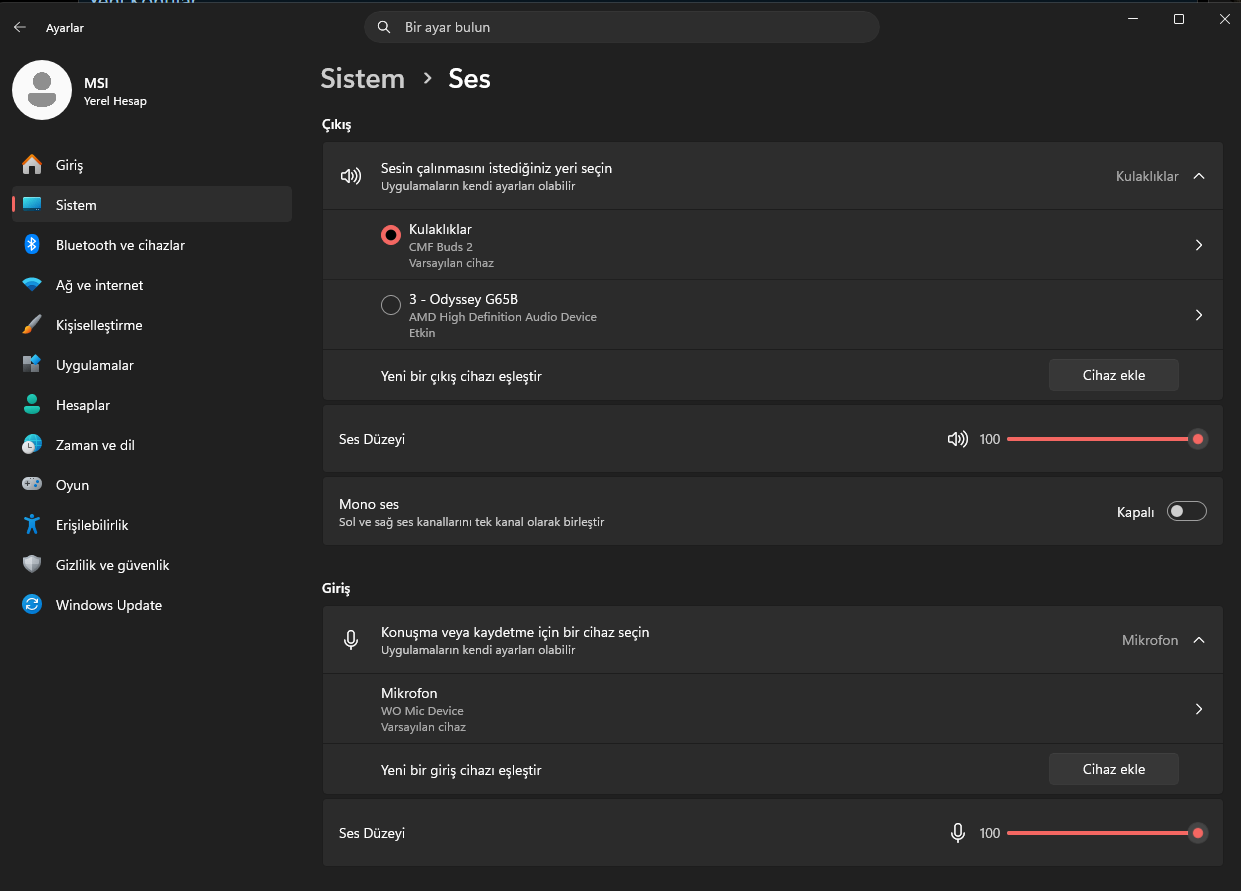Maximize the Ayarlar window

point(1179,19)
